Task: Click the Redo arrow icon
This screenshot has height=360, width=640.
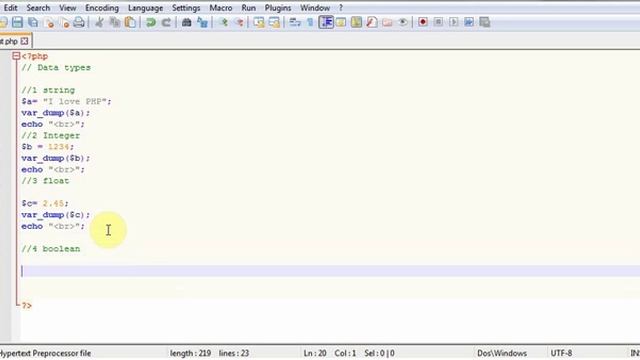Action: click(166, 22)
